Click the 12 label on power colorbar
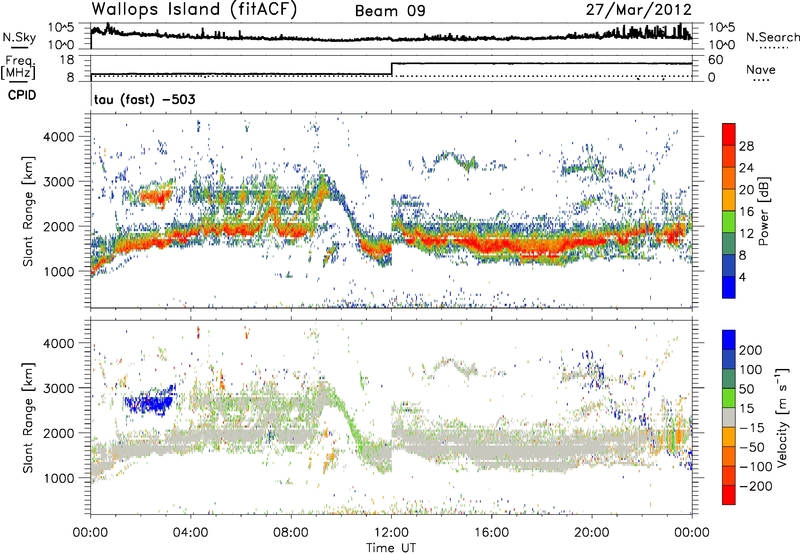The image size is (800, 554). pos(746,234)
